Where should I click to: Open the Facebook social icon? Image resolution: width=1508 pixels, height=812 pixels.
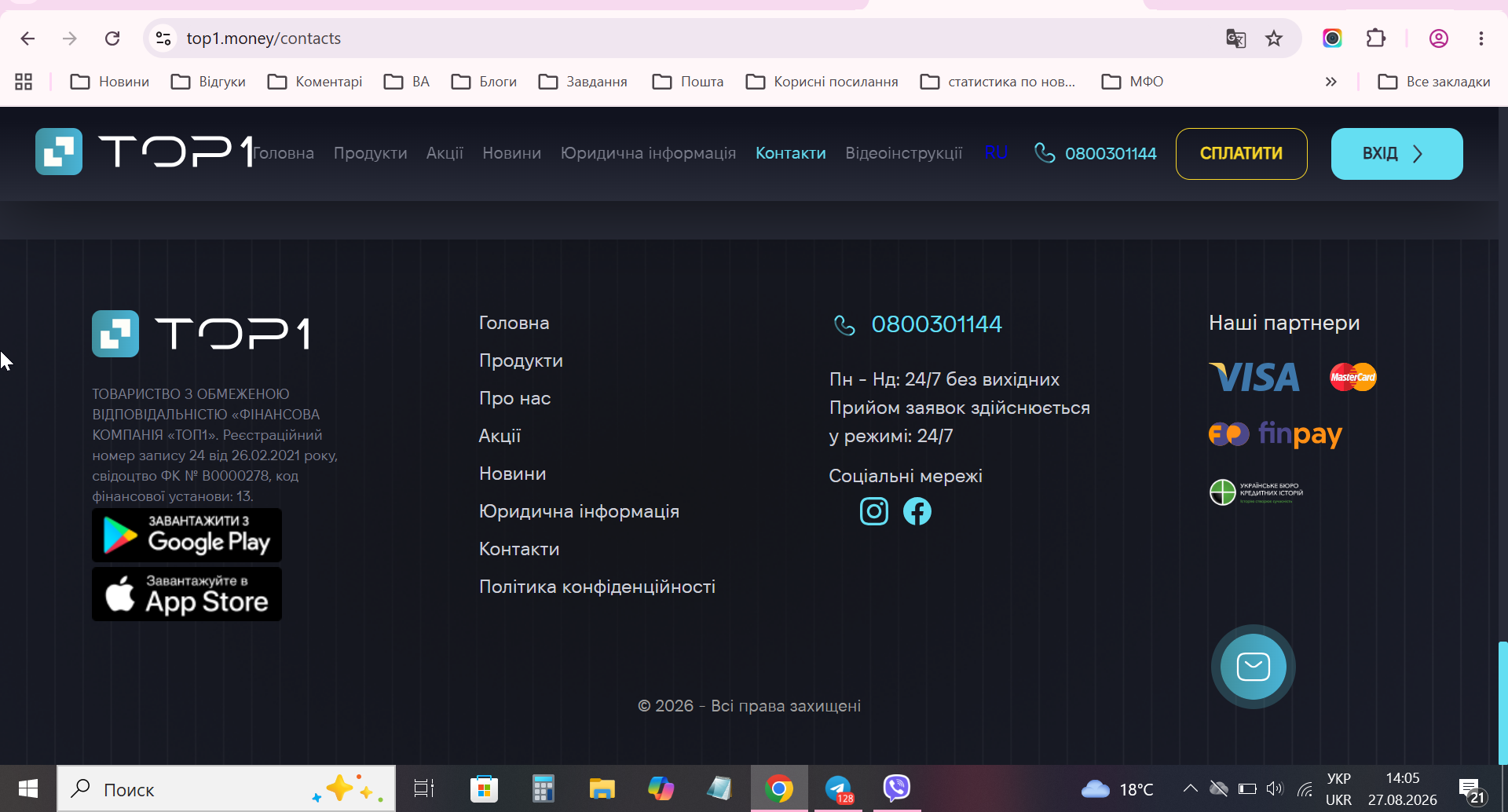pos(917,511)
